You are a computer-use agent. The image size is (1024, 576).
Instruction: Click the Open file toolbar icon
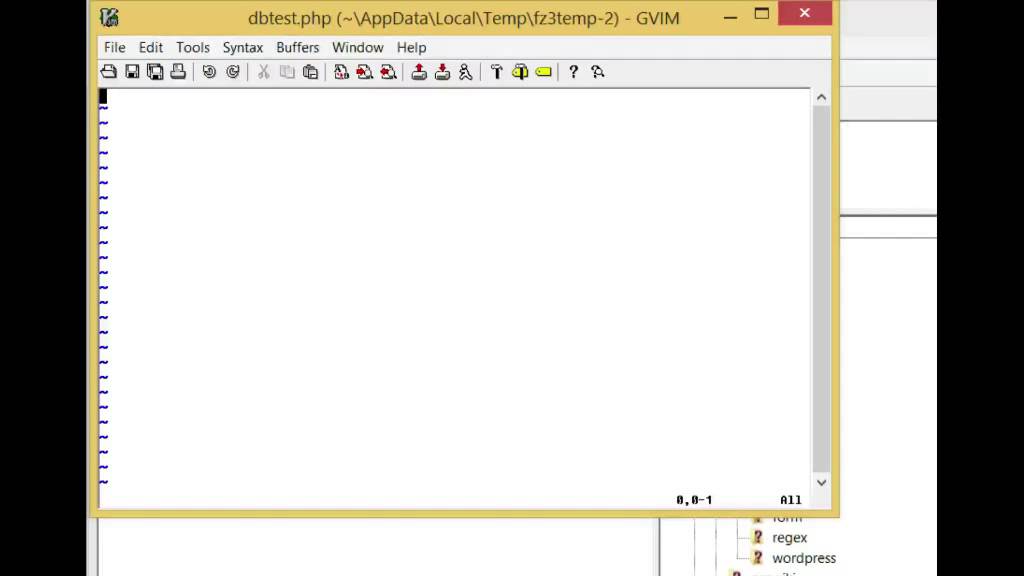tap(108, 72)
